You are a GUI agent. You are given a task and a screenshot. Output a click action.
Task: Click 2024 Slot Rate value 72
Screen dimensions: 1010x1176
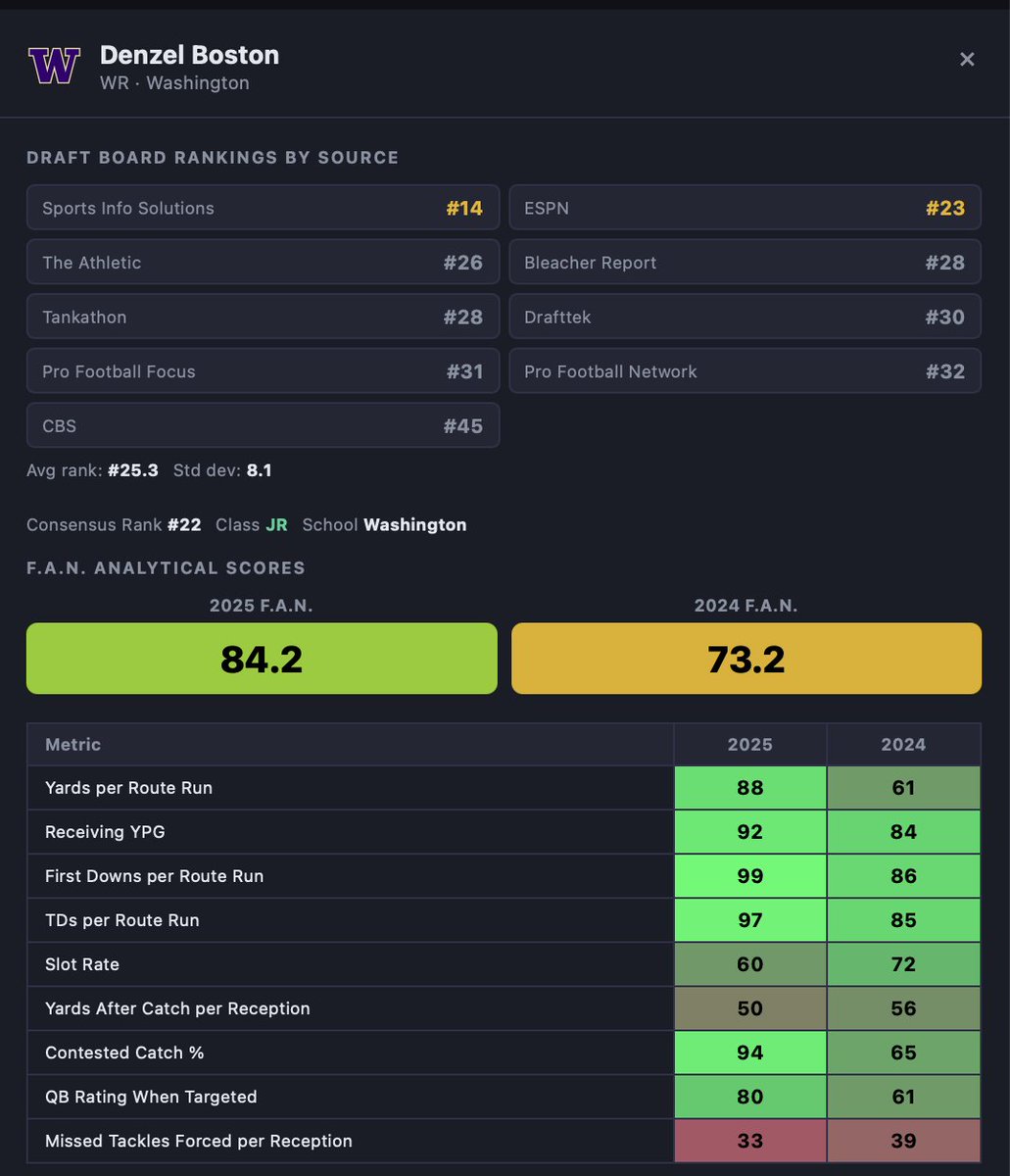pos(904,964)
